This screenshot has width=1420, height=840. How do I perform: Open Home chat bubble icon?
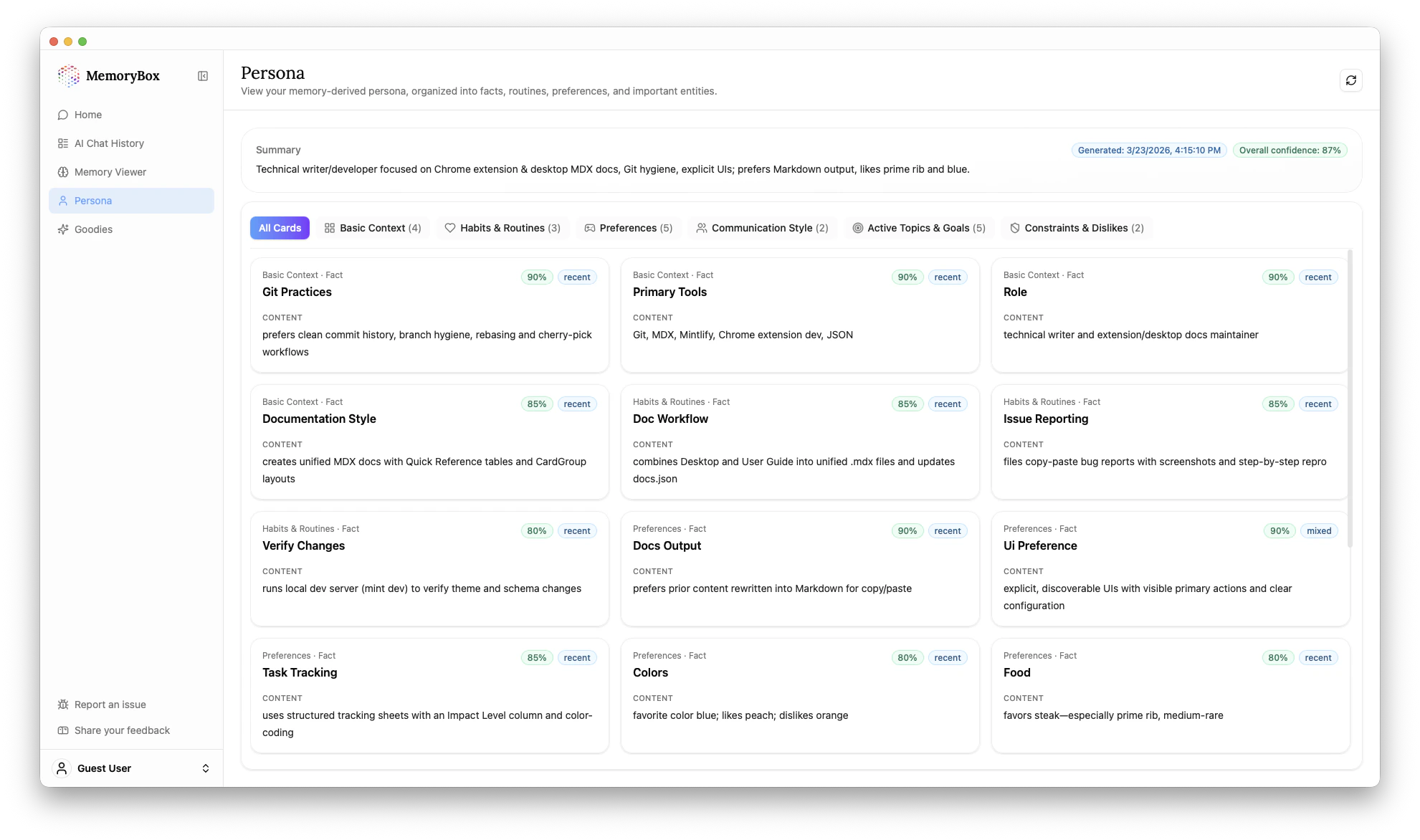63,115
